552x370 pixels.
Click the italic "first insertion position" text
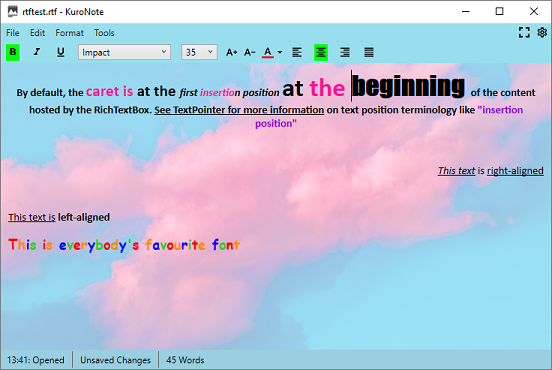(x=229, y=93)
